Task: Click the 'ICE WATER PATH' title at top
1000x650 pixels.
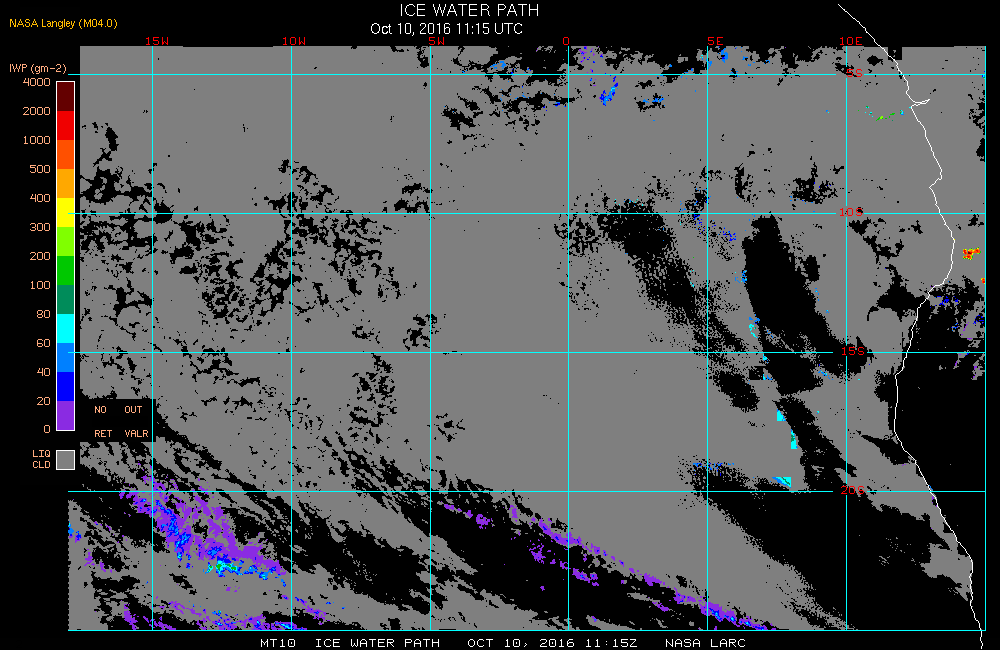Action: [469, 11]
